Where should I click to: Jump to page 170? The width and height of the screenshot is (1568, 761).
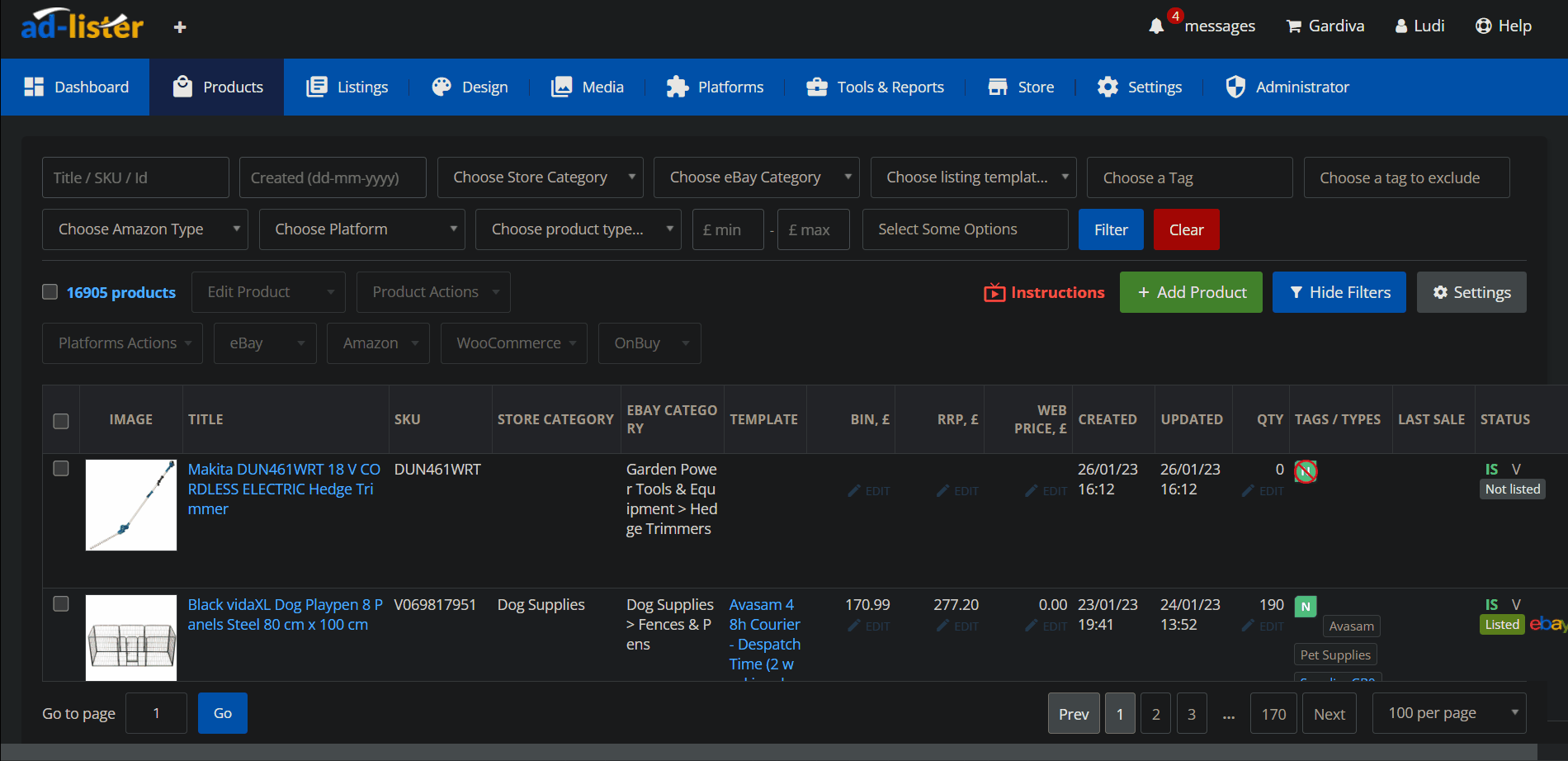(1273, 713)
